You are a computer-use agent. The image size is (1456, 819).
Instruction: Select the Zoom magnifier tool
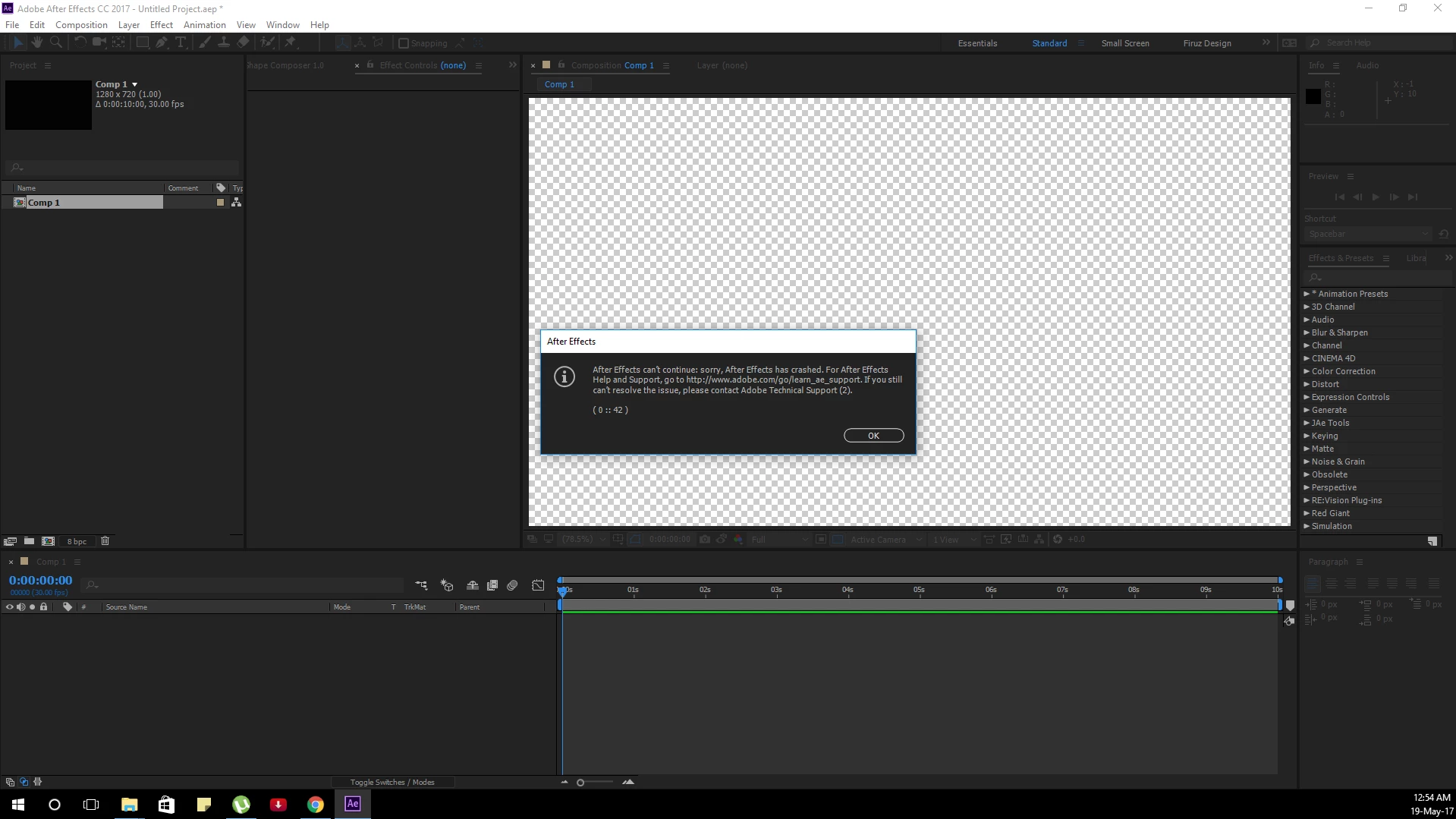[55, 43]
